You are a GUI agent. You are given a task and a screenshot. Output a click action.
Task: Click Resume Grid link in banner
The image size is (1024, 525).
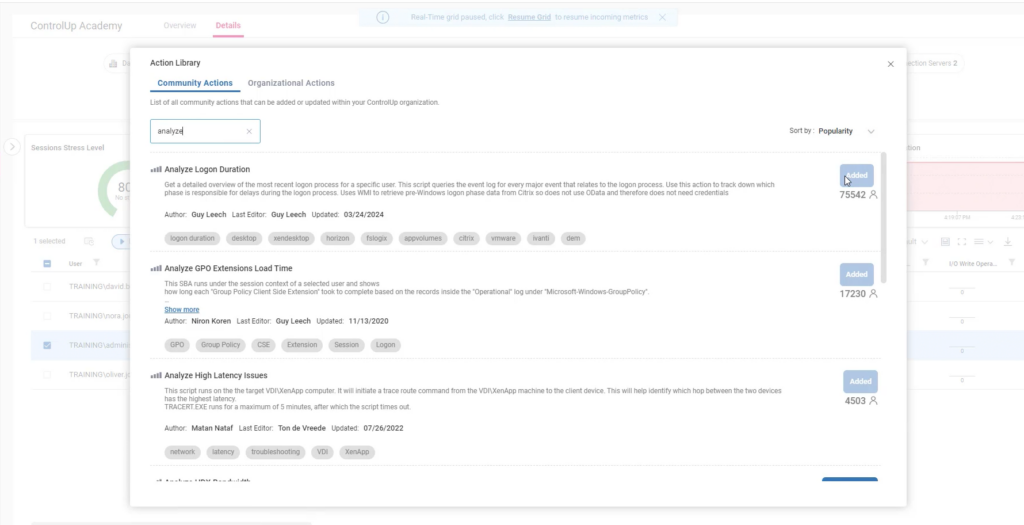click(529, 17)
